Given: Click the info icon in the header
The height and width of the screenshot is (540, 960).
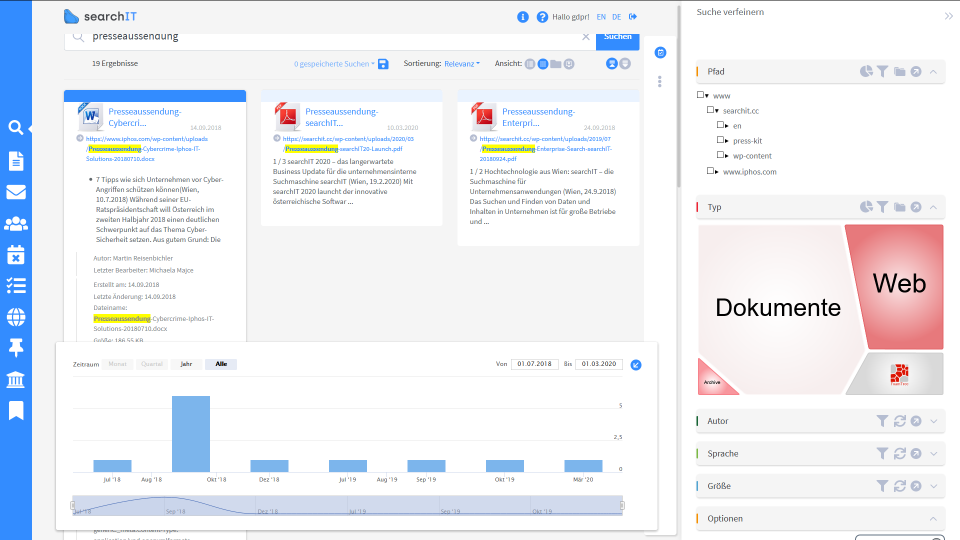Looking at the screenshot, I should click(x=523, y=17).
